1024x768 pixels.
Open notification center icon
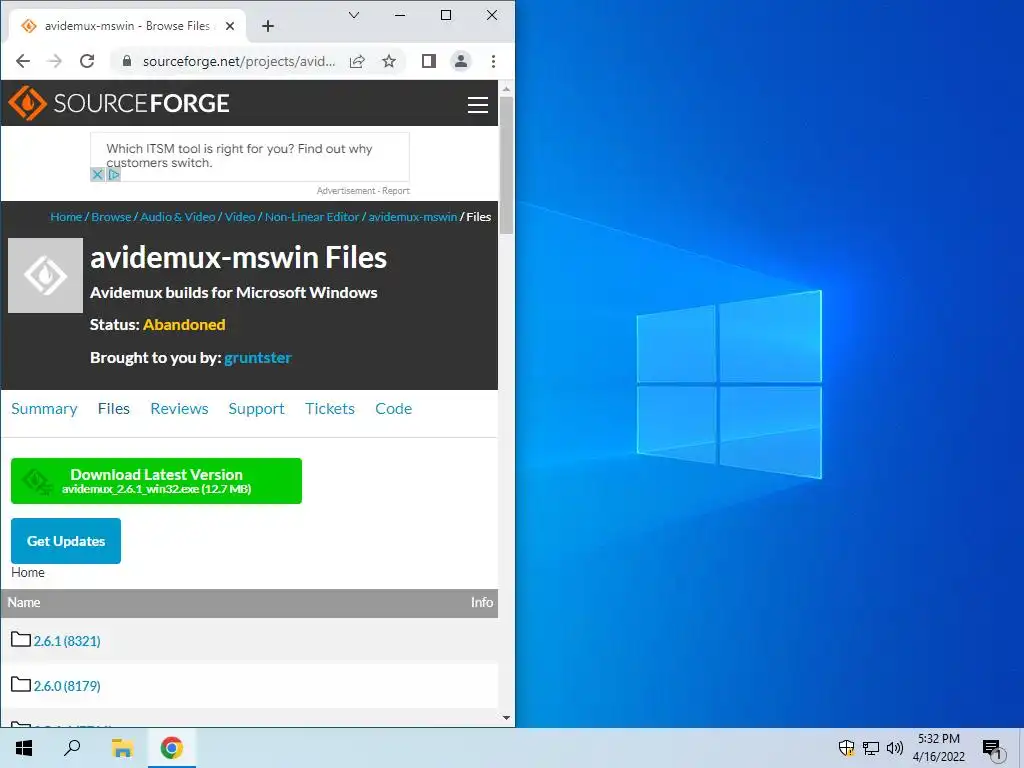tap(992, 748)
